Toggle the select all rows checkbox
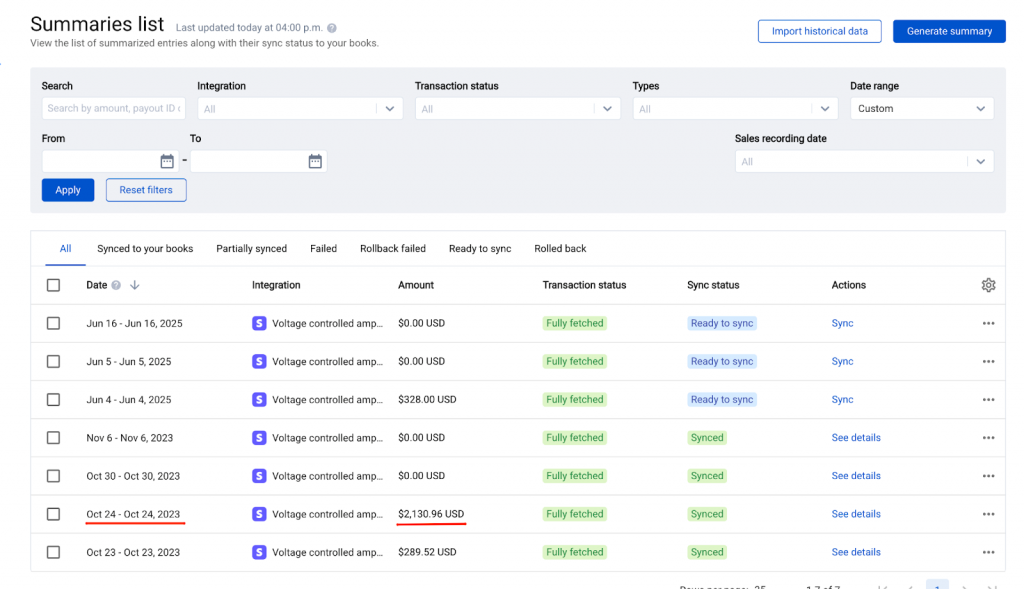The height and width of the screenshot is (589, 1024). click(53, 285)
